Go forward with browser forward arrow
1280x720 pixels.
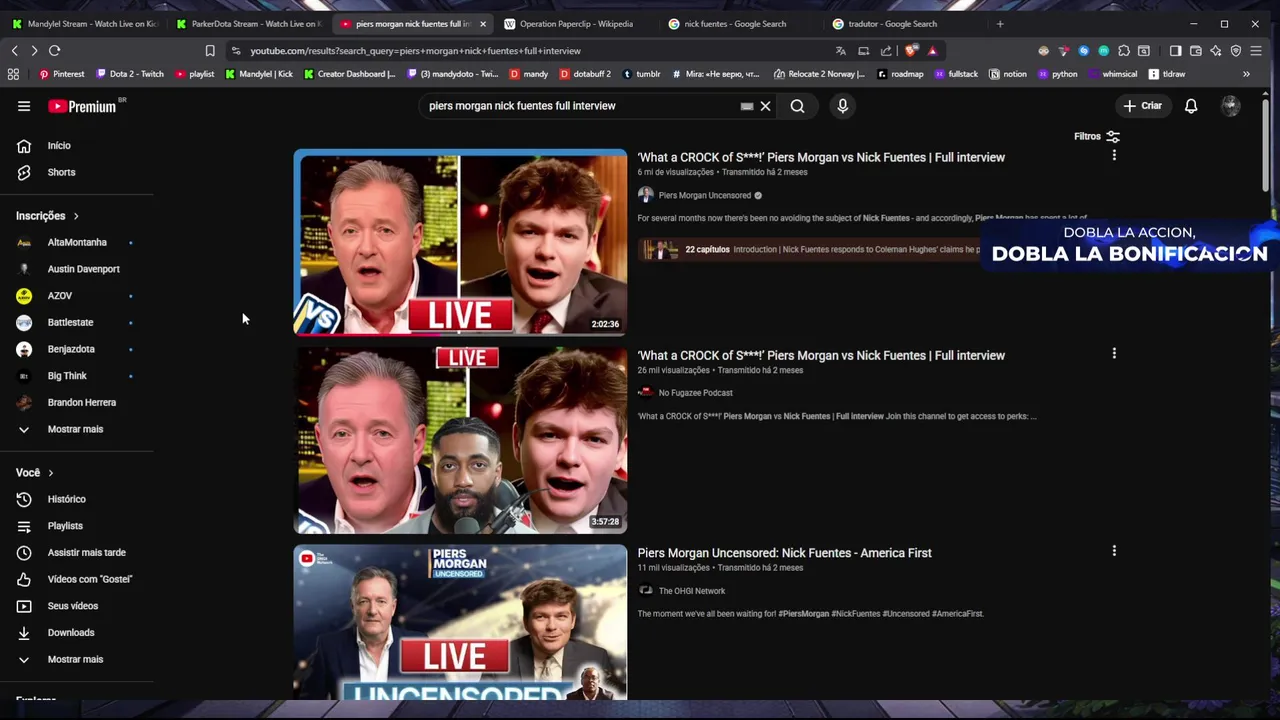click(x=34, y=50)
